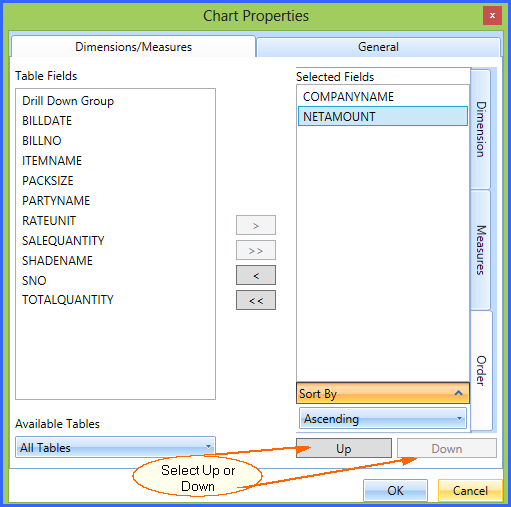Move the selected field Up
The height and width of the screenshot is (507, 511).
pyautogui.click(x=344, y=448)
